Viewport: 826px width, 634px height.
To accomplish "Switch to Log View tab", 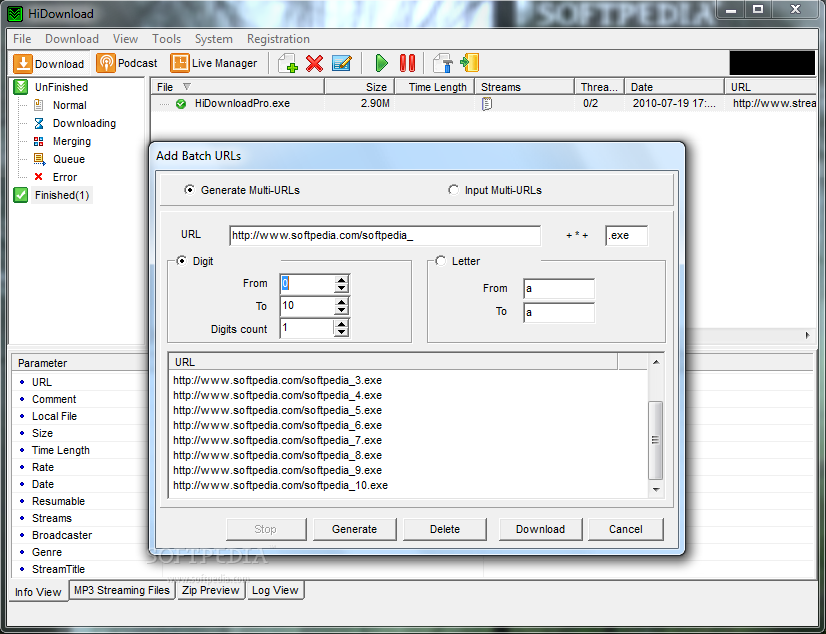I will tap(275, 590).
